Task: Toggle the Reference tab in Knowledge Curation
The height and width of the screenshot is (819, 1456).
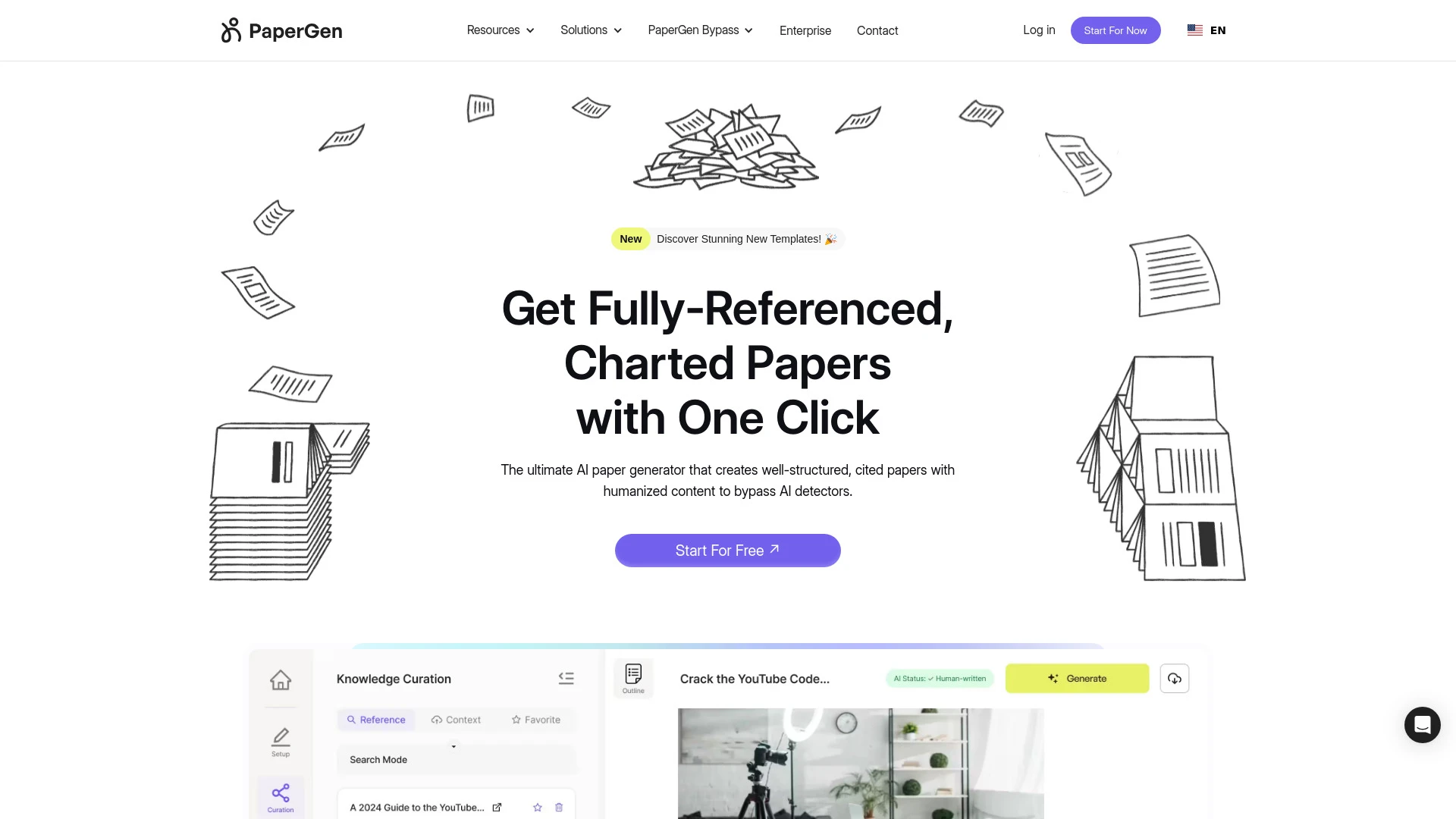Action: [376, 719]
